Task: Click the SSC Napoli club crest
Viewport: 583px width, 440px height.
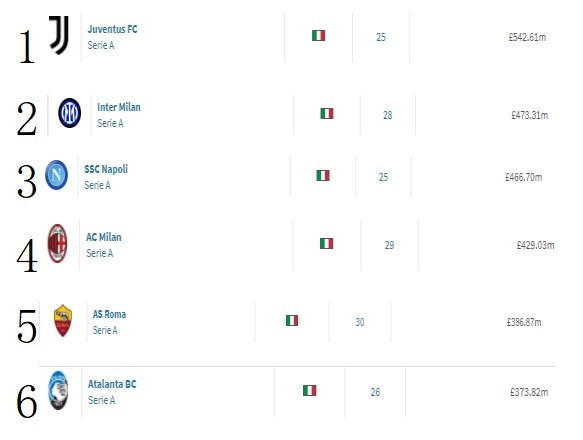Action: (x=57, y=175)
